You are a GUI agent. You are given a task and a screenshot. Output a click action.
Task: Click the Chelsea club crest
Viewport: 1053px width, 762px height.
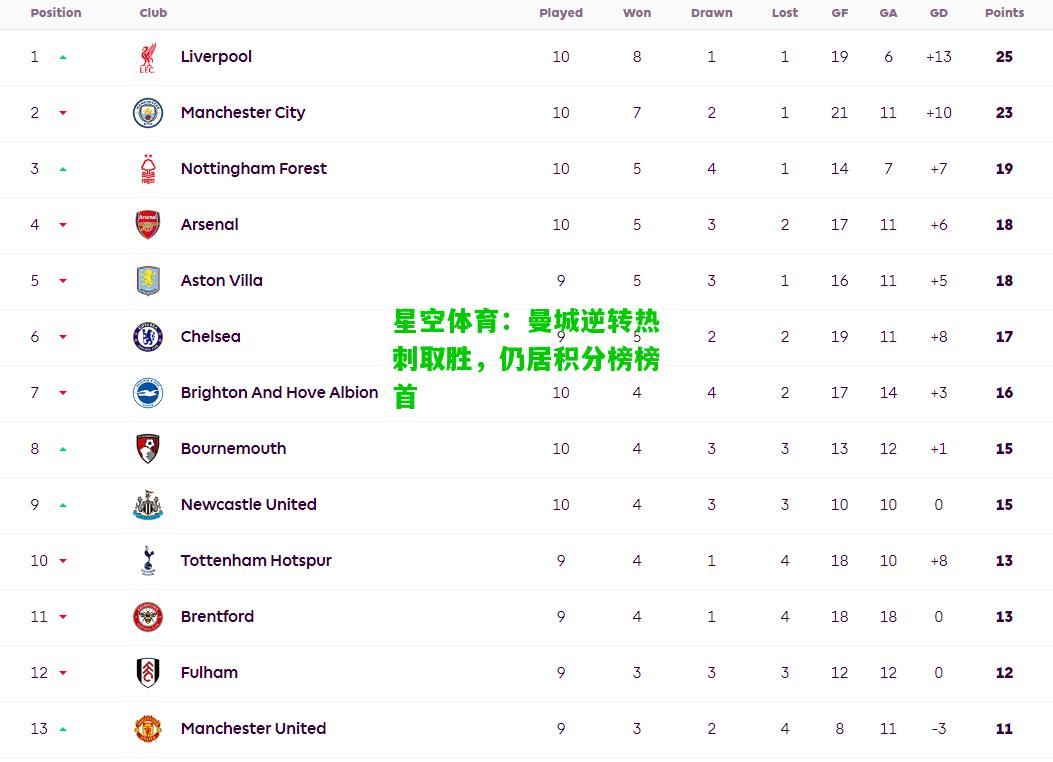coord(148,337)
